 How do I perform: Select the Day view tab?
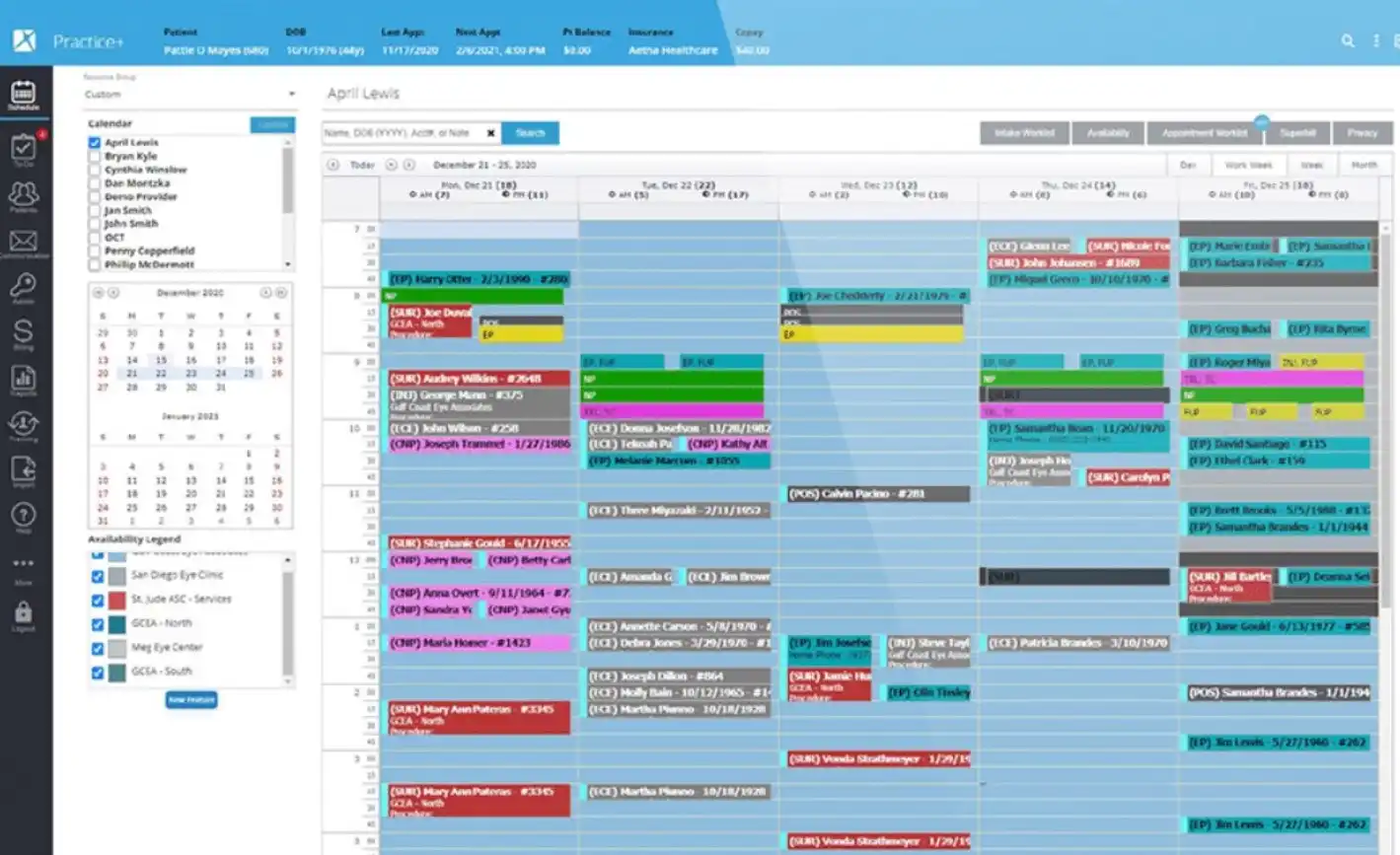coord(1188,165)
